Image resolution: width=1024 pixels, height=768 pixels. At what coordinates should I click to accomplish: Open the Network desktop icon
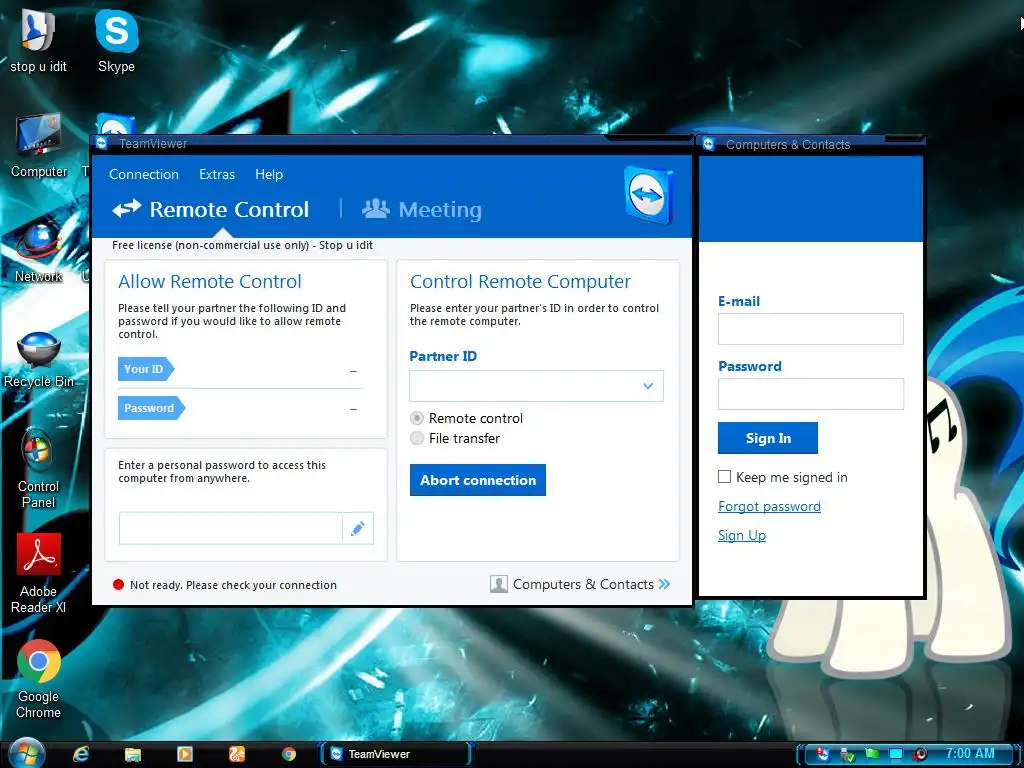pos(39,251)
